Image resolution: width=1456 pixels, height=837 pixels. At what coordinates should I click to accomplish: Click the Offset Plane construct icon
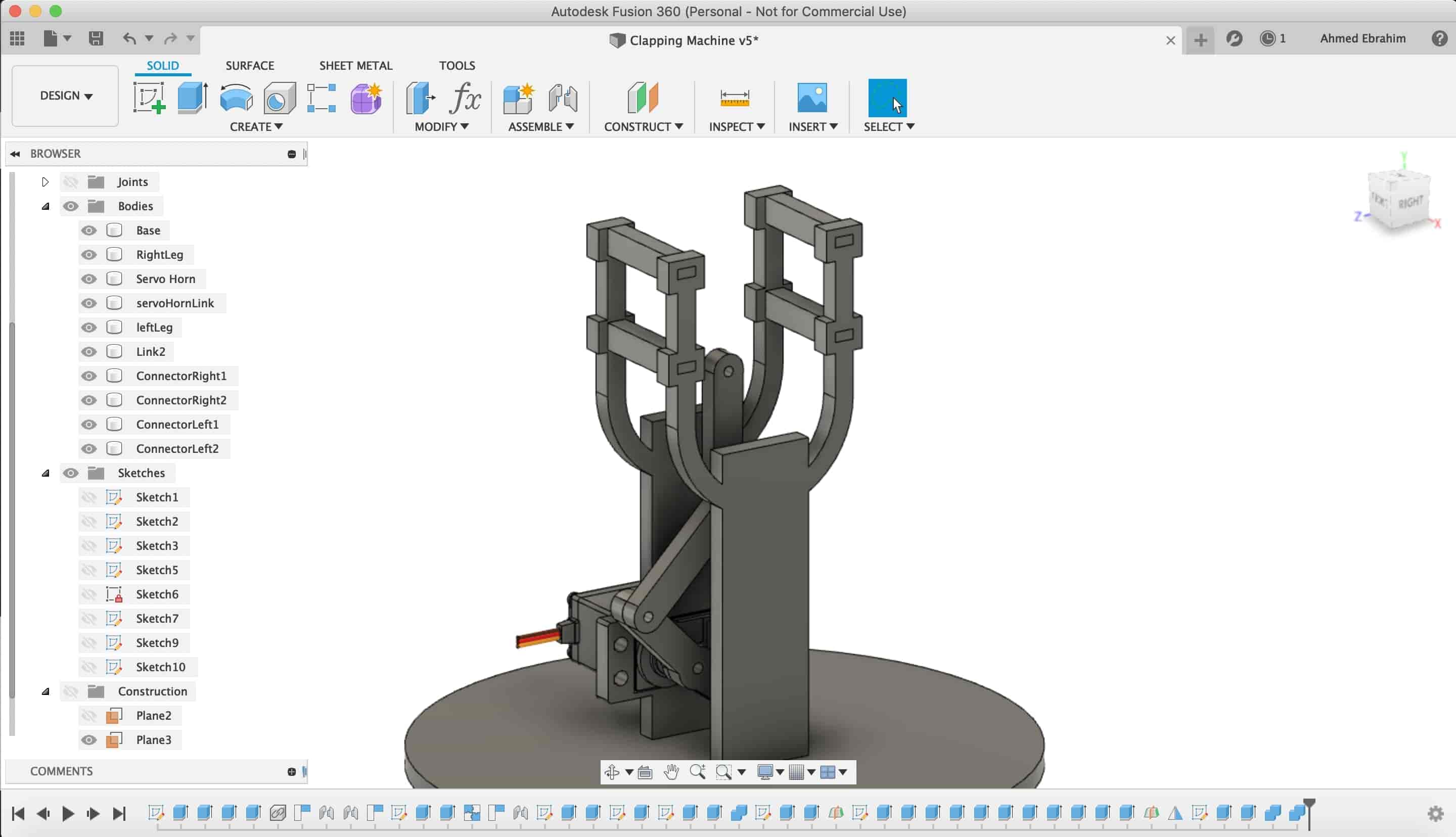(643, 97)
